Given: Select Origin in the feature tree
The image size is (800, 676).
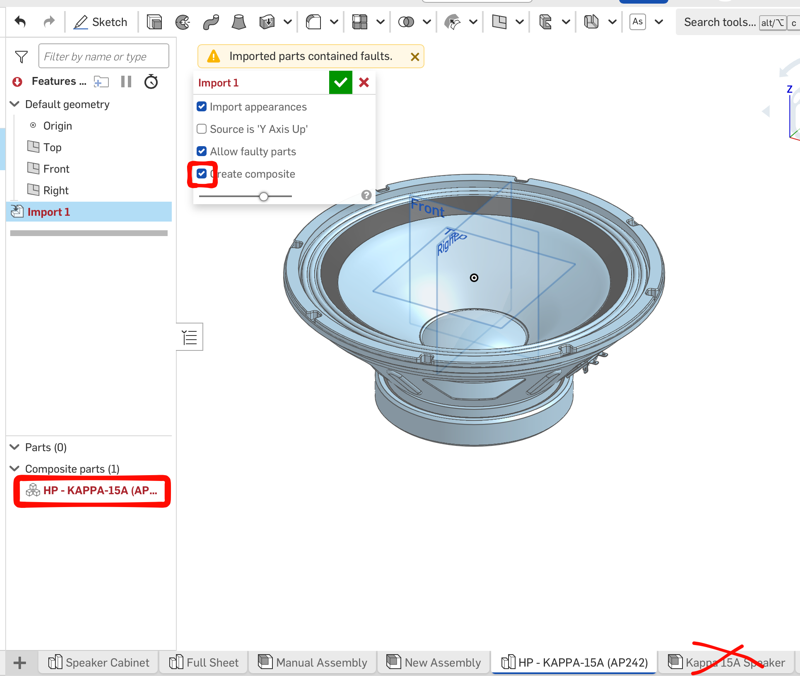Looking at the screenshot, I should click(x=57, y=126).
